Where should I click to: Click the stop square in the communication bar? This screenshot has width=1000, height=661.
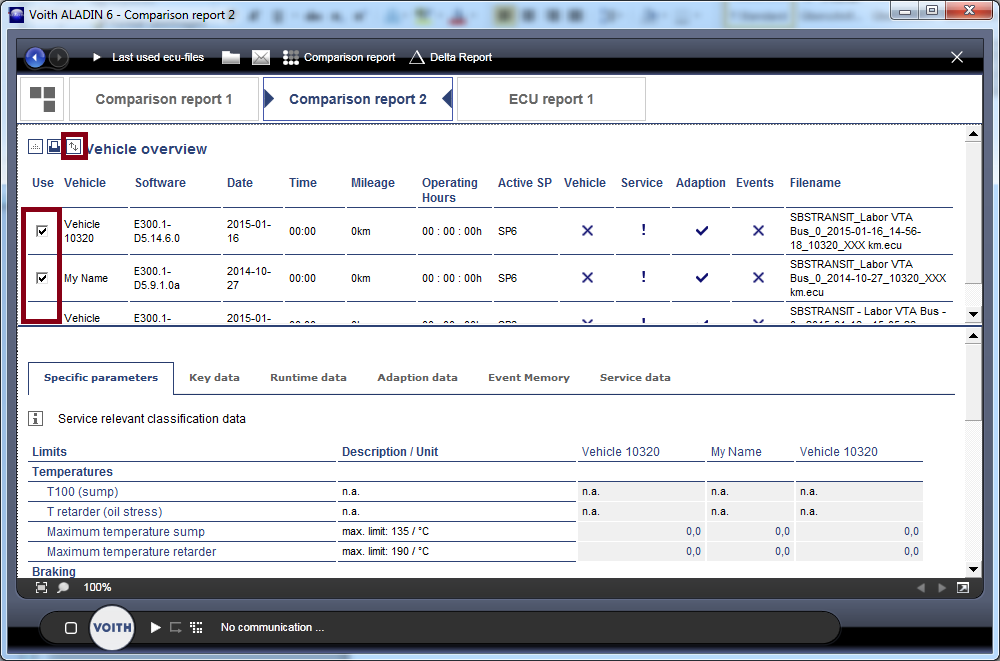[71, 628]
